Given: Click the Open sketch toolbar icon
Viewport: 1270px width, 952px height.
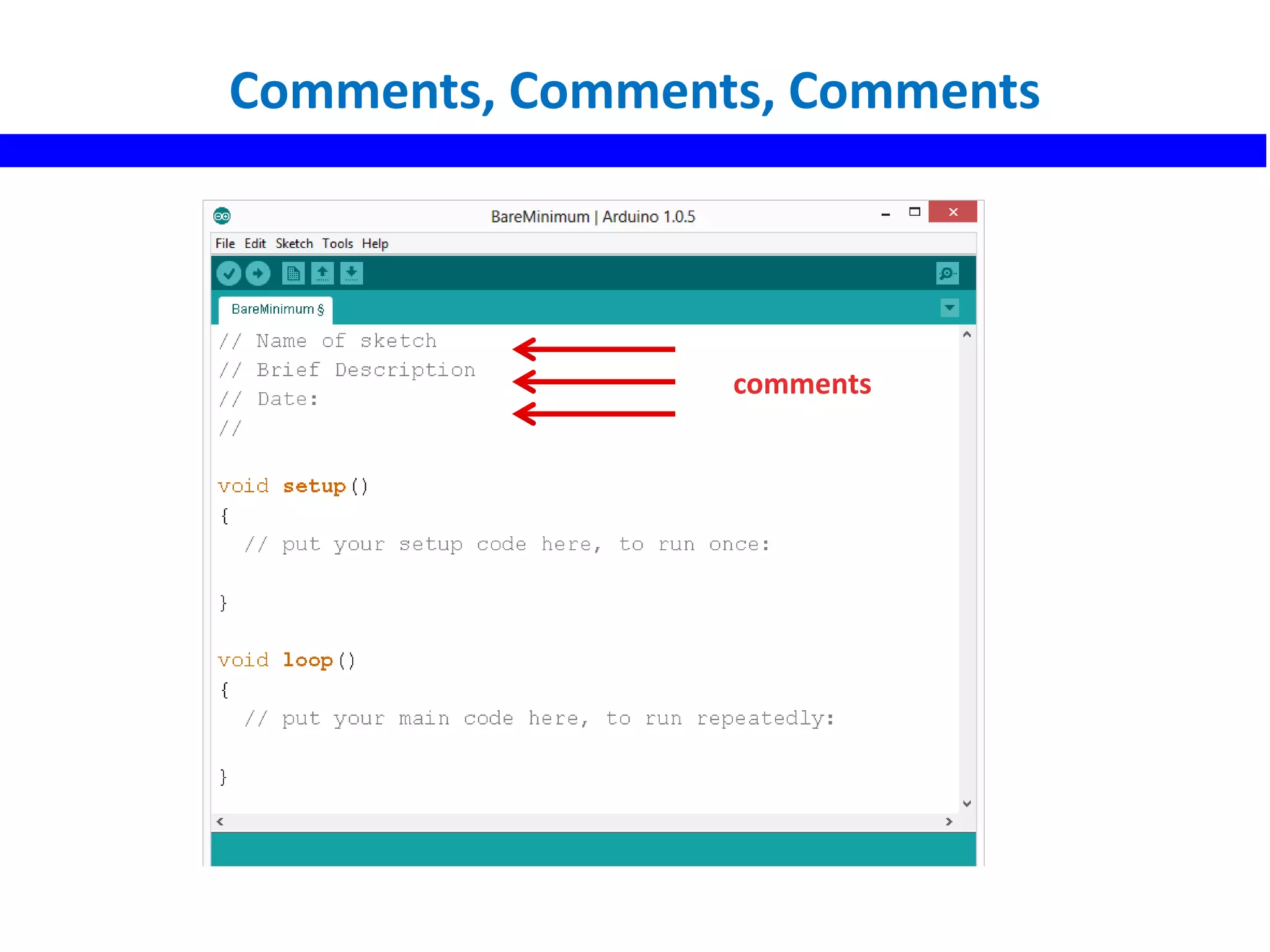Looking at the screenshot, I should 322,273.
